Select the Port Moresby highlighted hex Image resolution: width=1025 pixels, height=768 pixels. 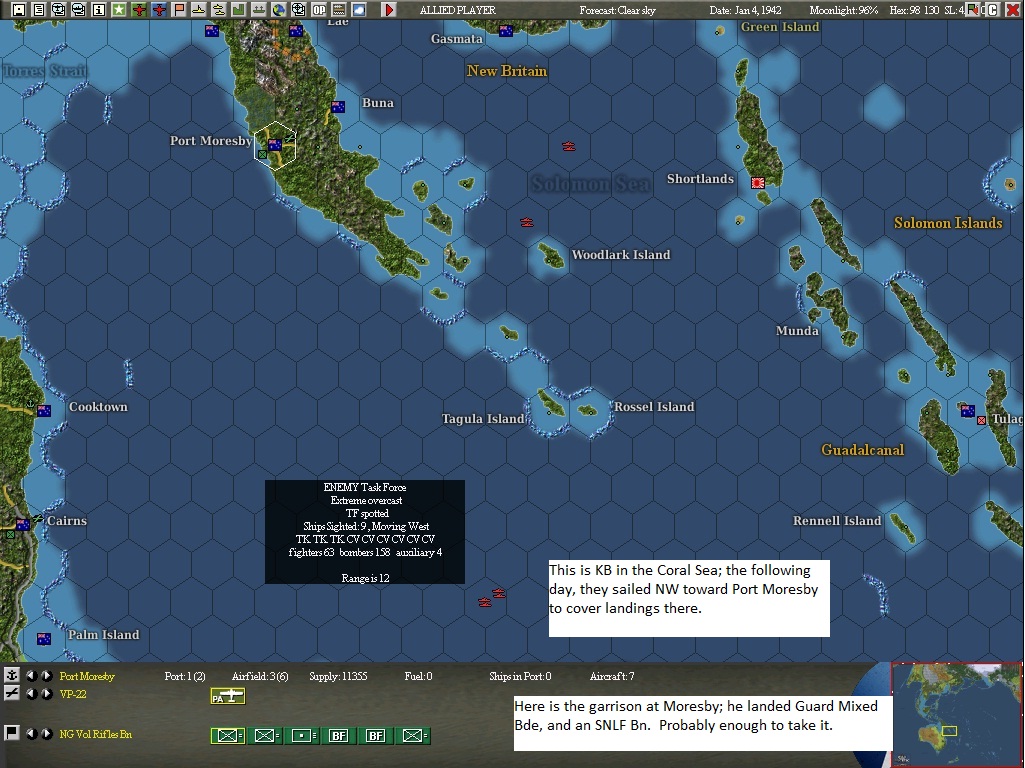[275, 145]
